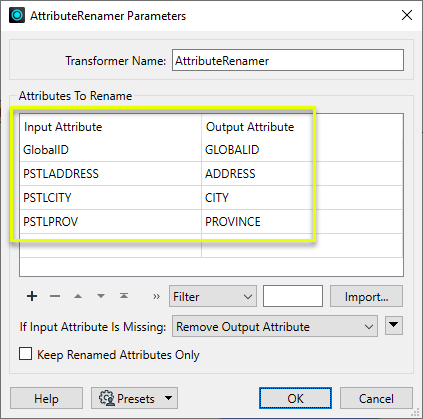Expand the black arrow menu beside Remove Output Attribute
This screenshot has height=419, width=423.
point(394,325)
